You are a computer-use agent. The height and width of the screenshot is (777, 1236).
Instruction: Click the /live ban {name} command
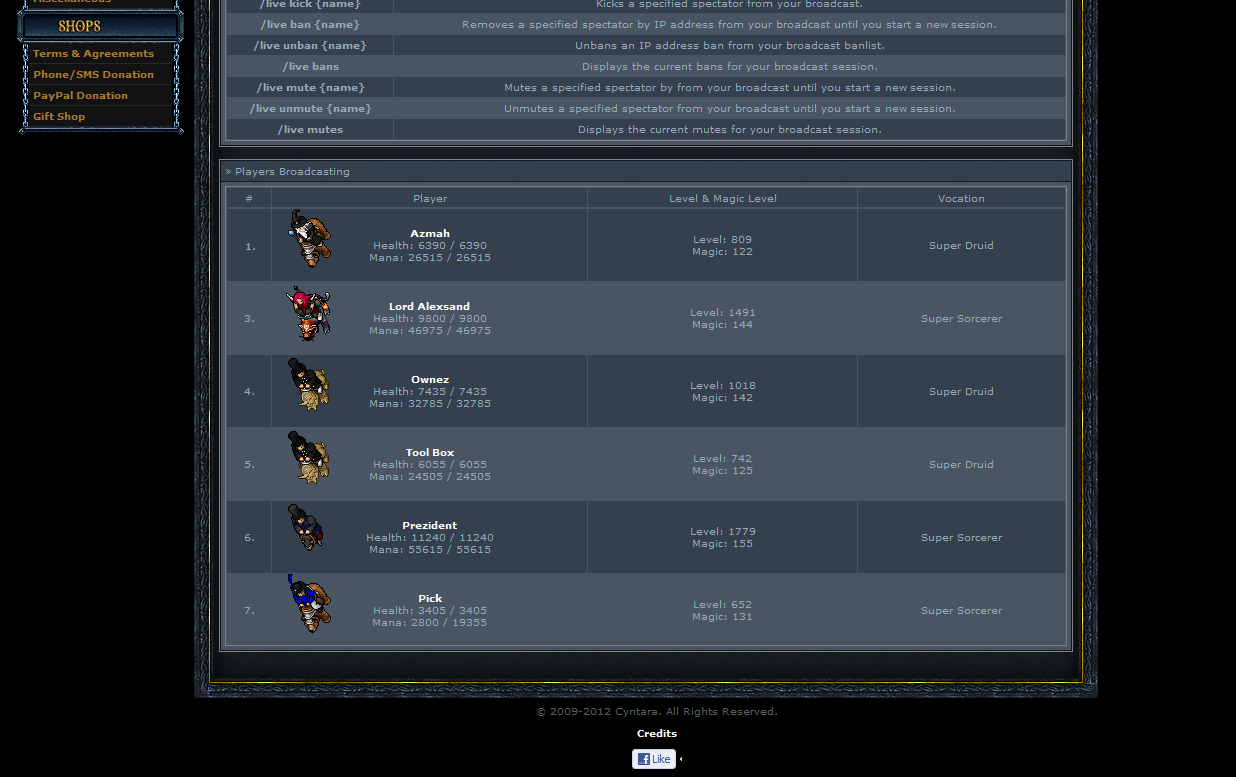click(310, 25)
